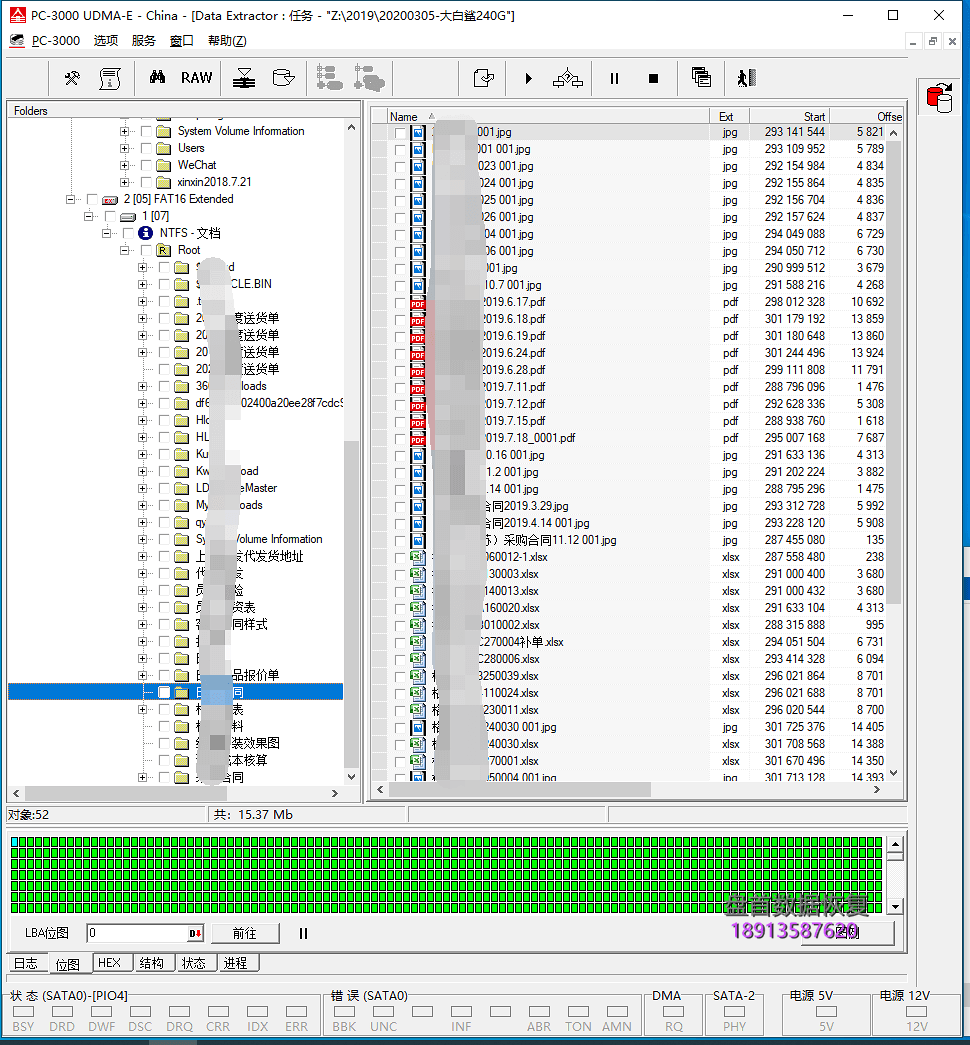Click the red database icon at right

click(939, 97)
